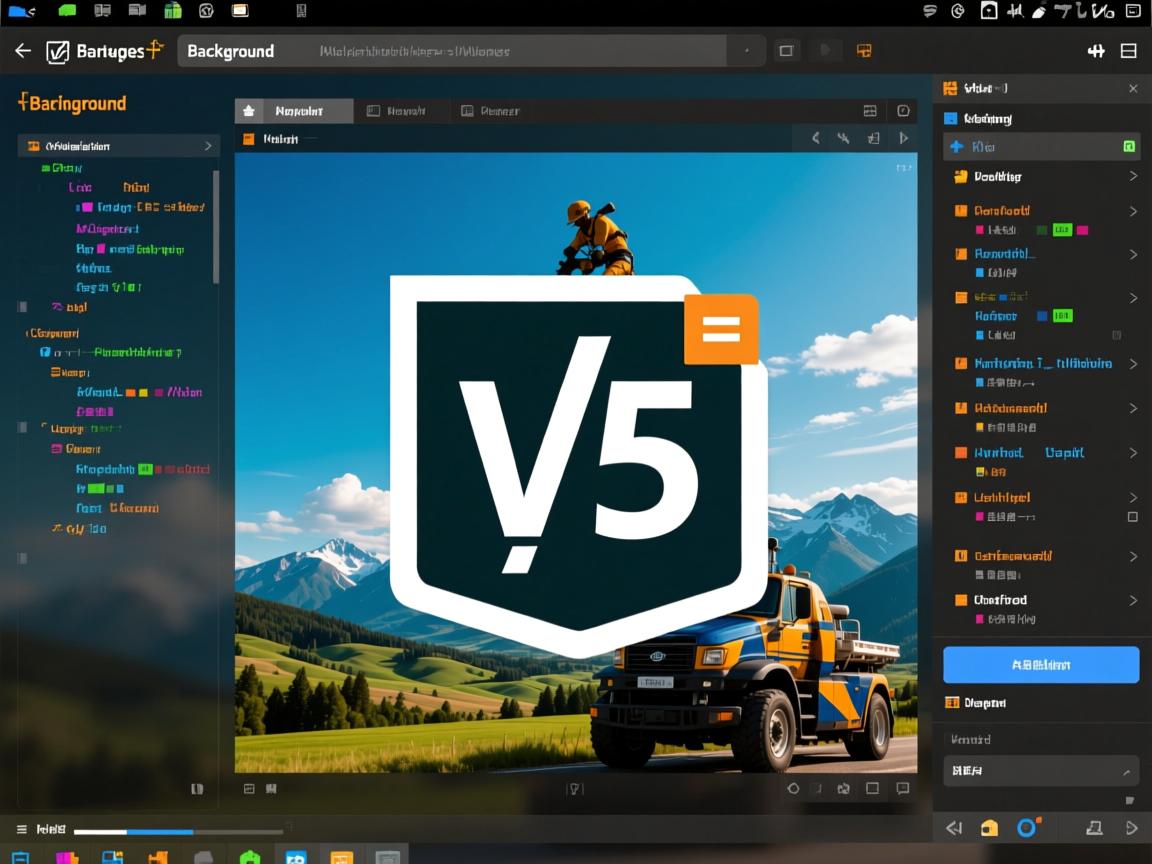Click the comment bubble icon below the canvas
The width and height of the screenshot is (1152, 864).
pos(903,789)
